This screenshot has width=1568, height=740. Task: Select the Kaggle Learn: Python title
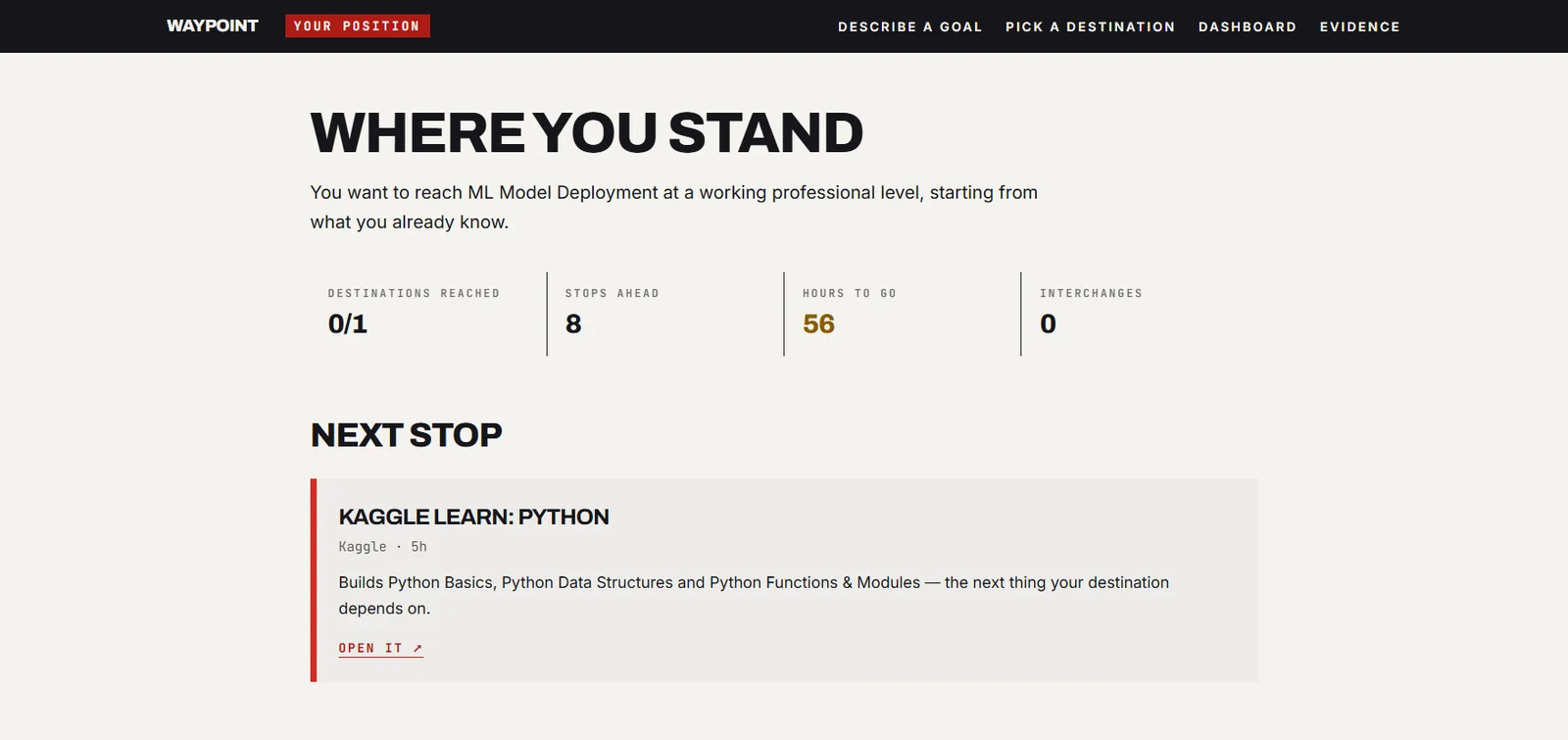tap(473, 517)
